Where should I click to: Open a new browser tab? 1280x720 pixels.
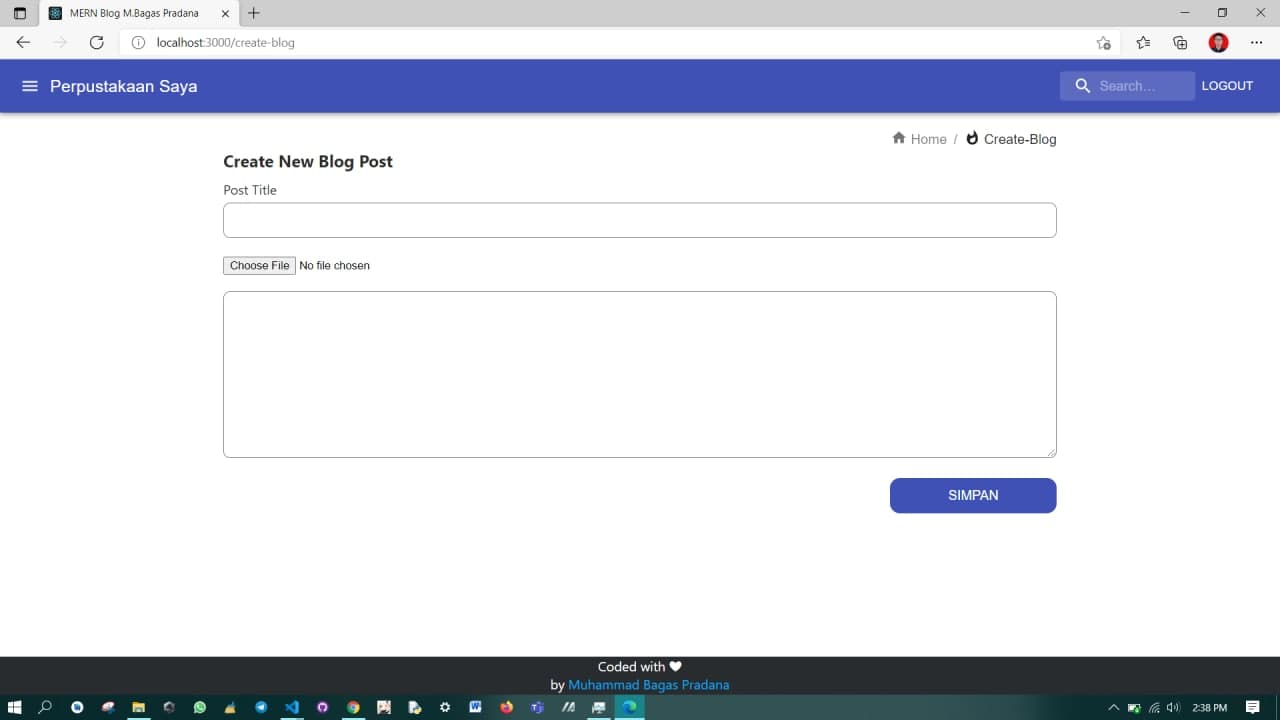(254, 13)
